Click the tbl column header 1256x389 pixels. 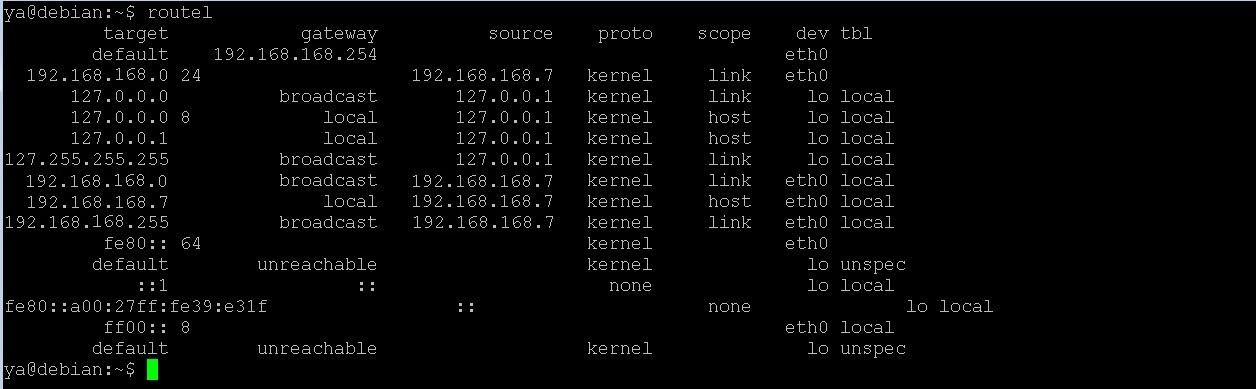coord(856,34)
